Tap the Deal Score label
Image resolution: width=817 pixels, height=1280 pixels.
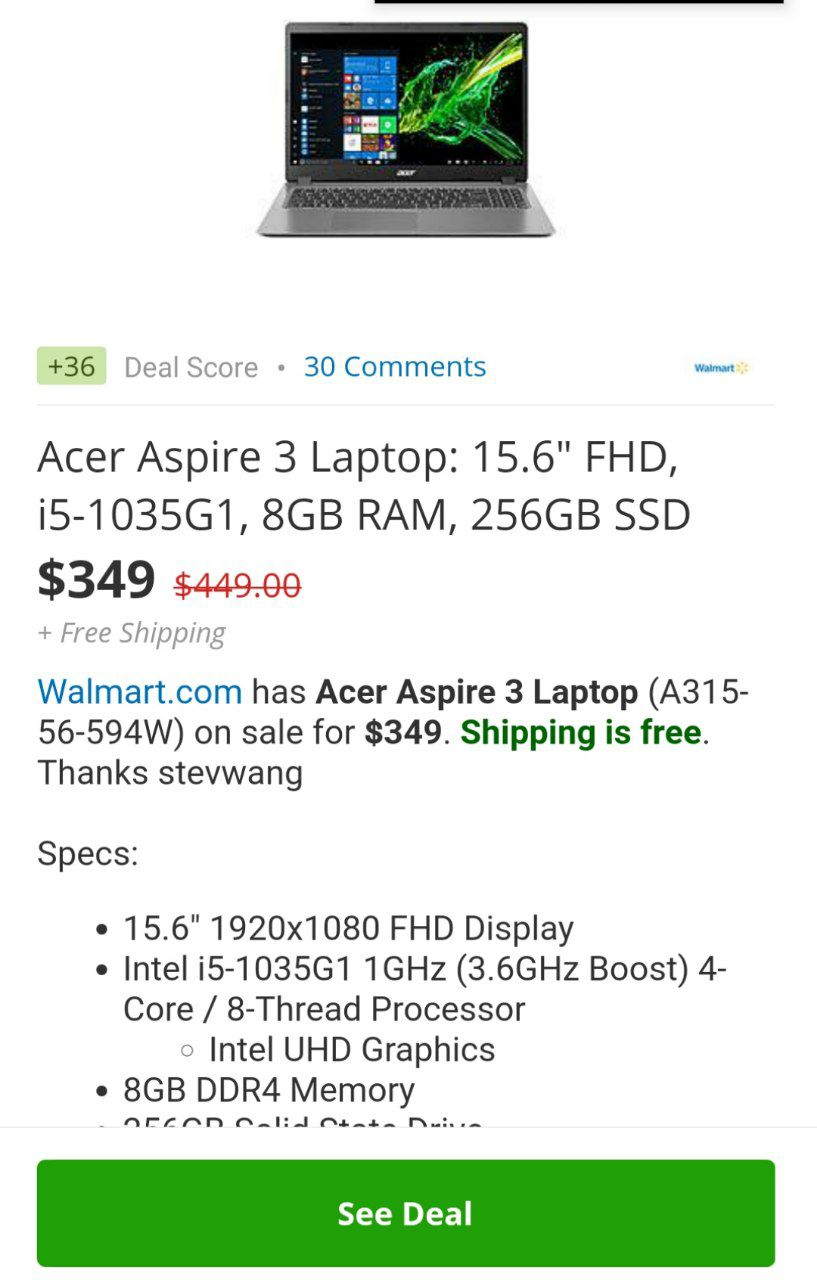191,368
